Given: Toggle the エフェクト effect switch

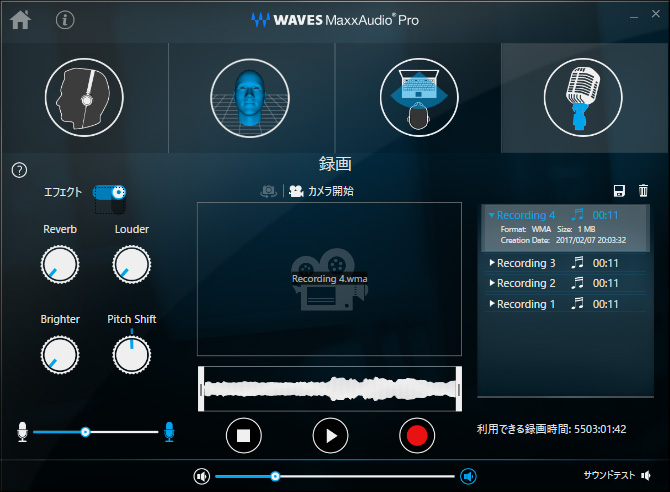Looking at the screenshot, I should pos(109,192).
